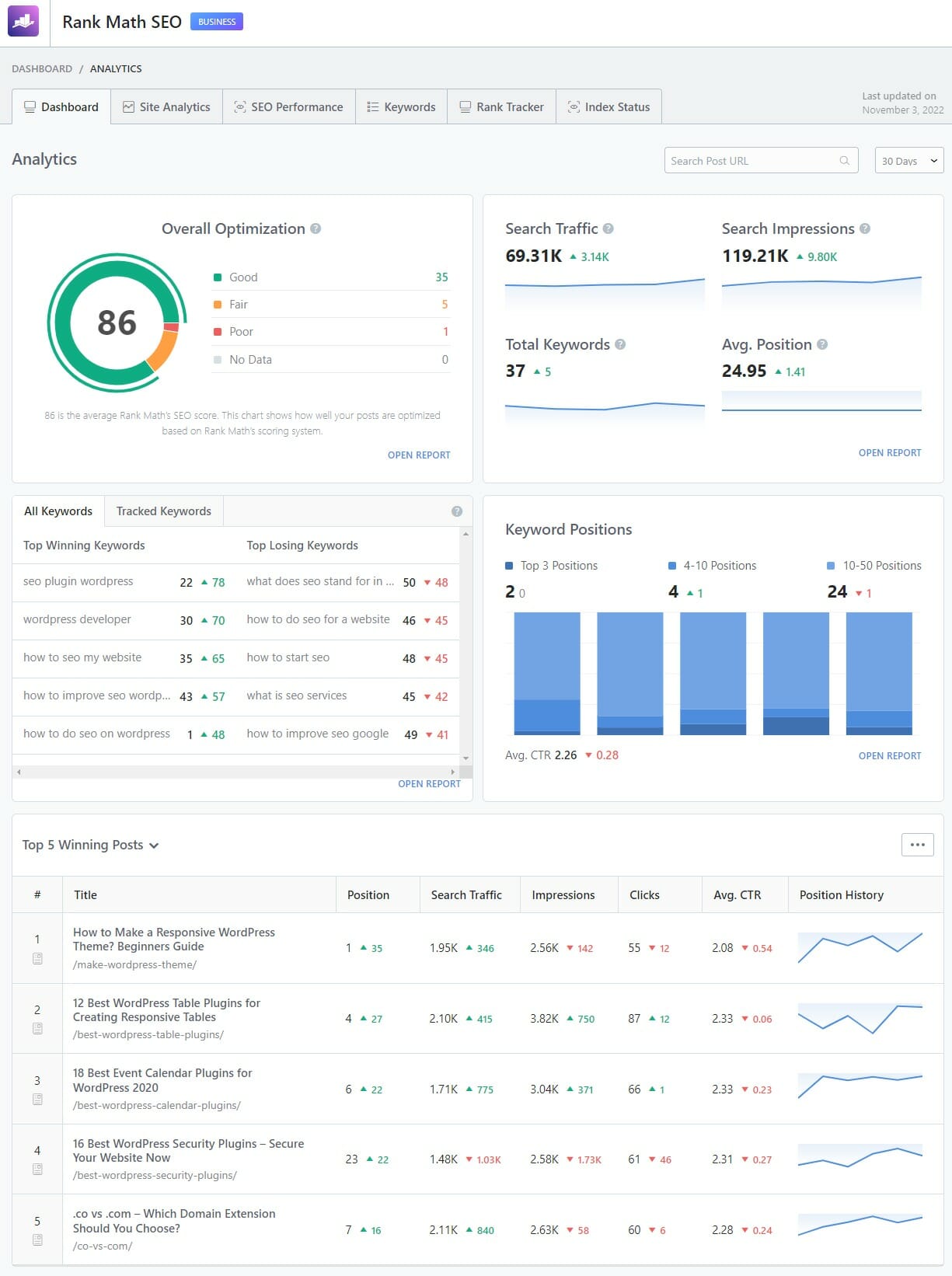Open the 30 Days range dropdown
Viewport: 952px width, 1276px height.
pyautogui.click(x=909, y=161)
